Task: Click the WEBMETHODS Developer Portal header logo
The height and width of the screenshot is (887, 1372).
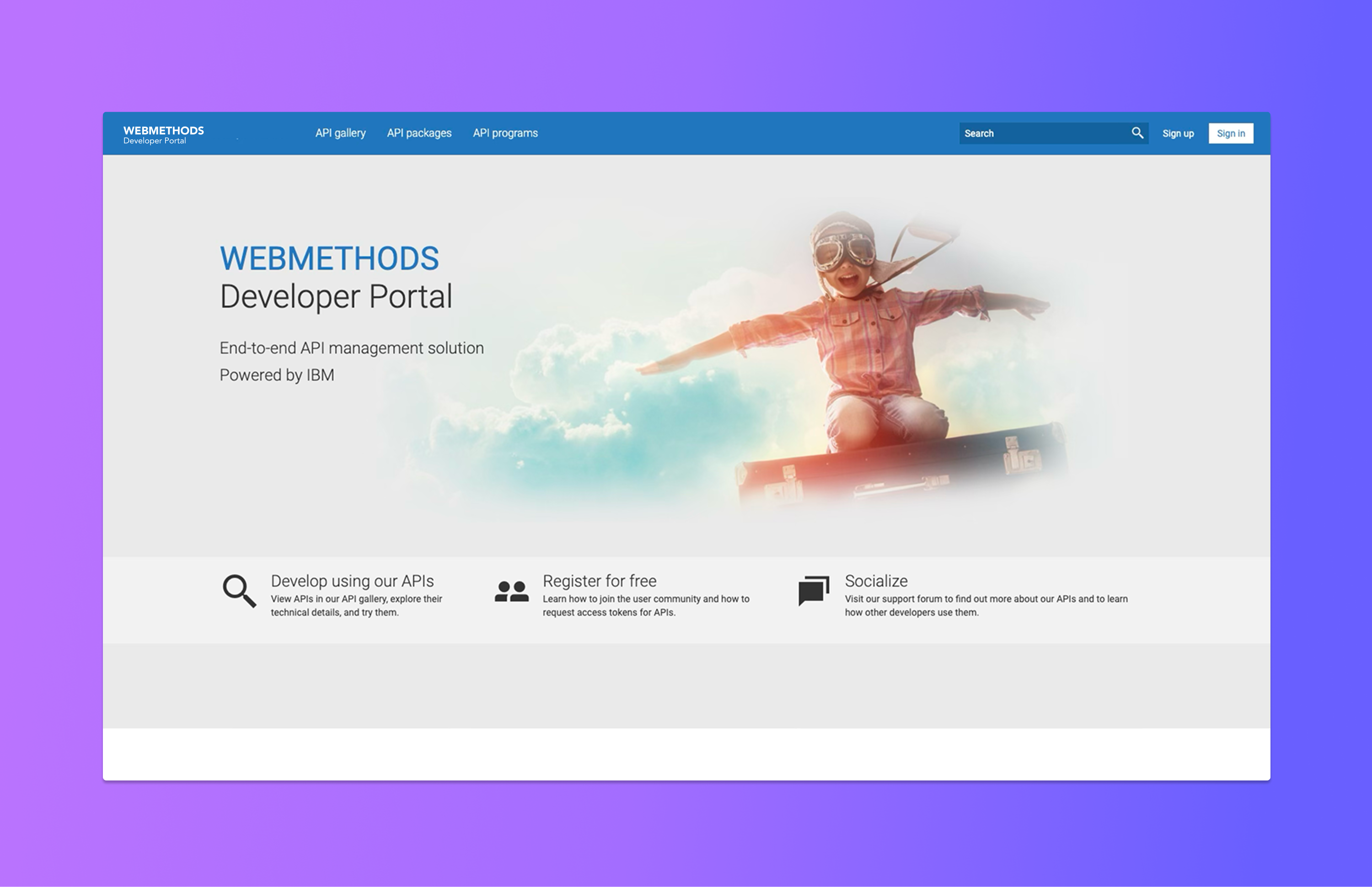Action: (x=164, y=135)
